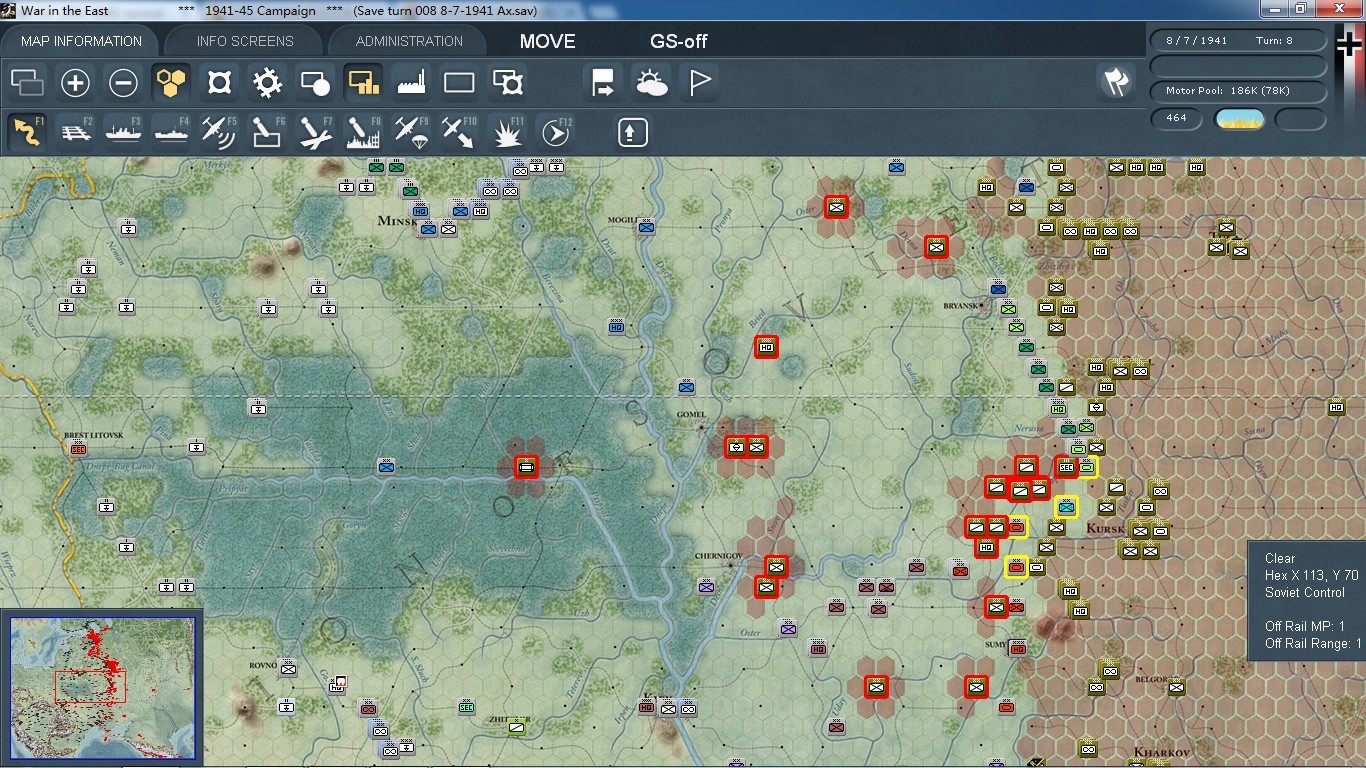Viewport: 1366px width, 768px height.
Task: Toggle the gear-shaped map overlay button
Action: 267,82
